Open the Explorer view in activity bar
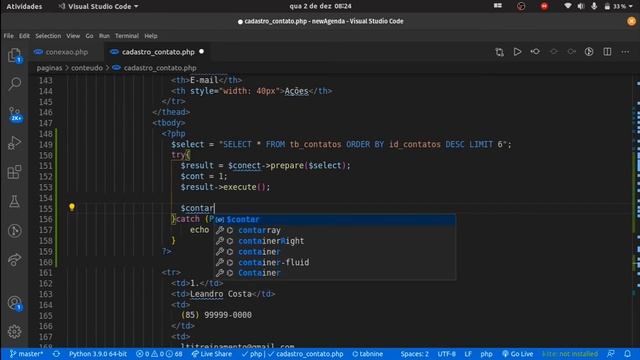This screenshot has width=640, height=360. (15, 56)
